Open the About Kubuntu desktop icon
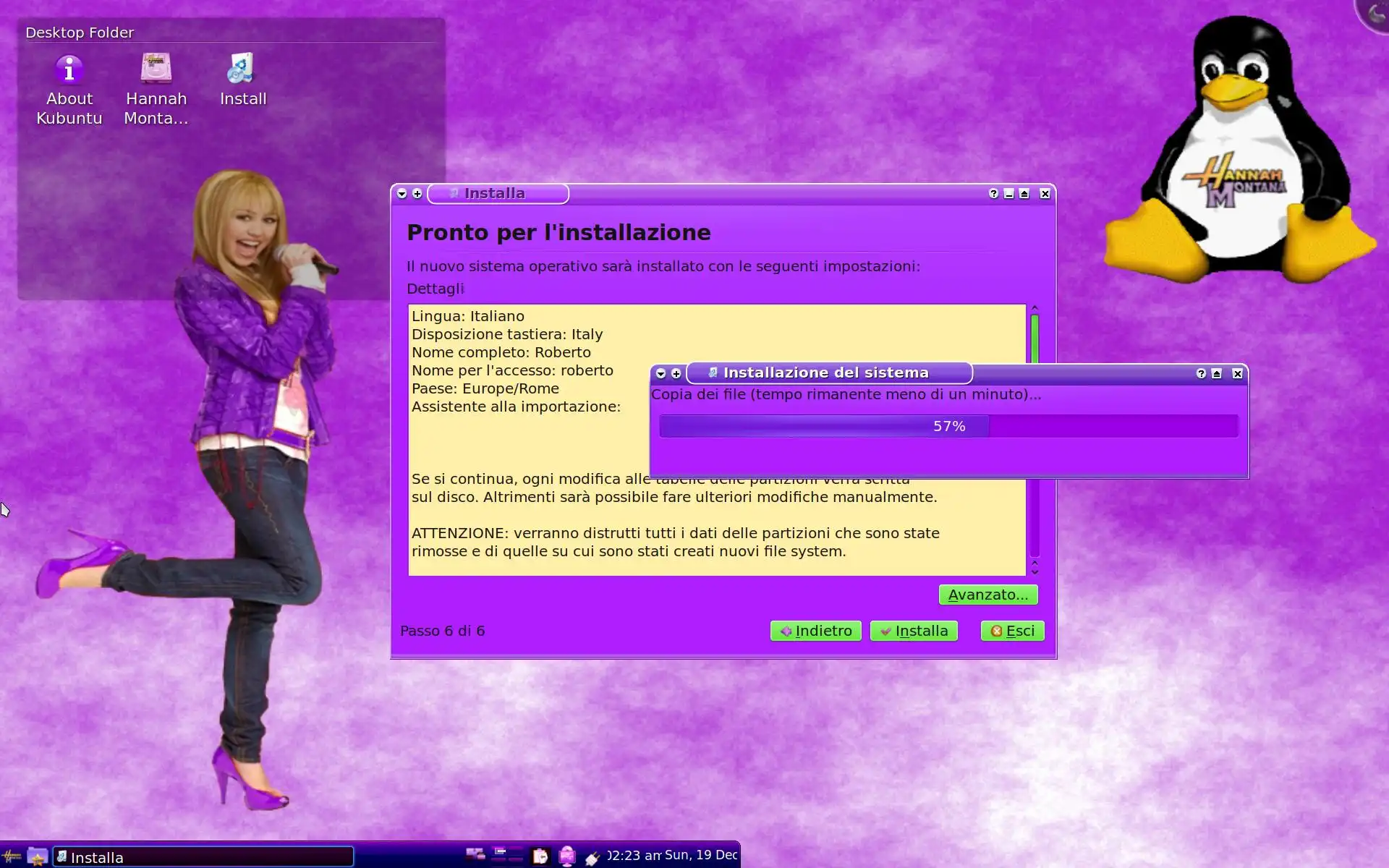This screenshot has width=1389, height=868. coord(69,71)
